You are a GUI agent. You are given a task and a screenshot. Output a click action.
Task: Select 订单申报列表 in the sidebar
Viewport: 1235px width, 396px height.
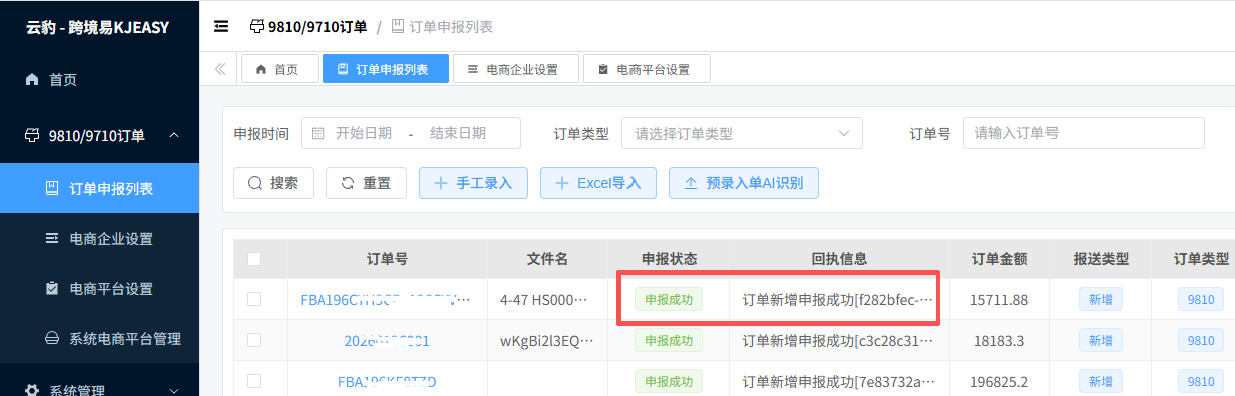coord(99,188)
